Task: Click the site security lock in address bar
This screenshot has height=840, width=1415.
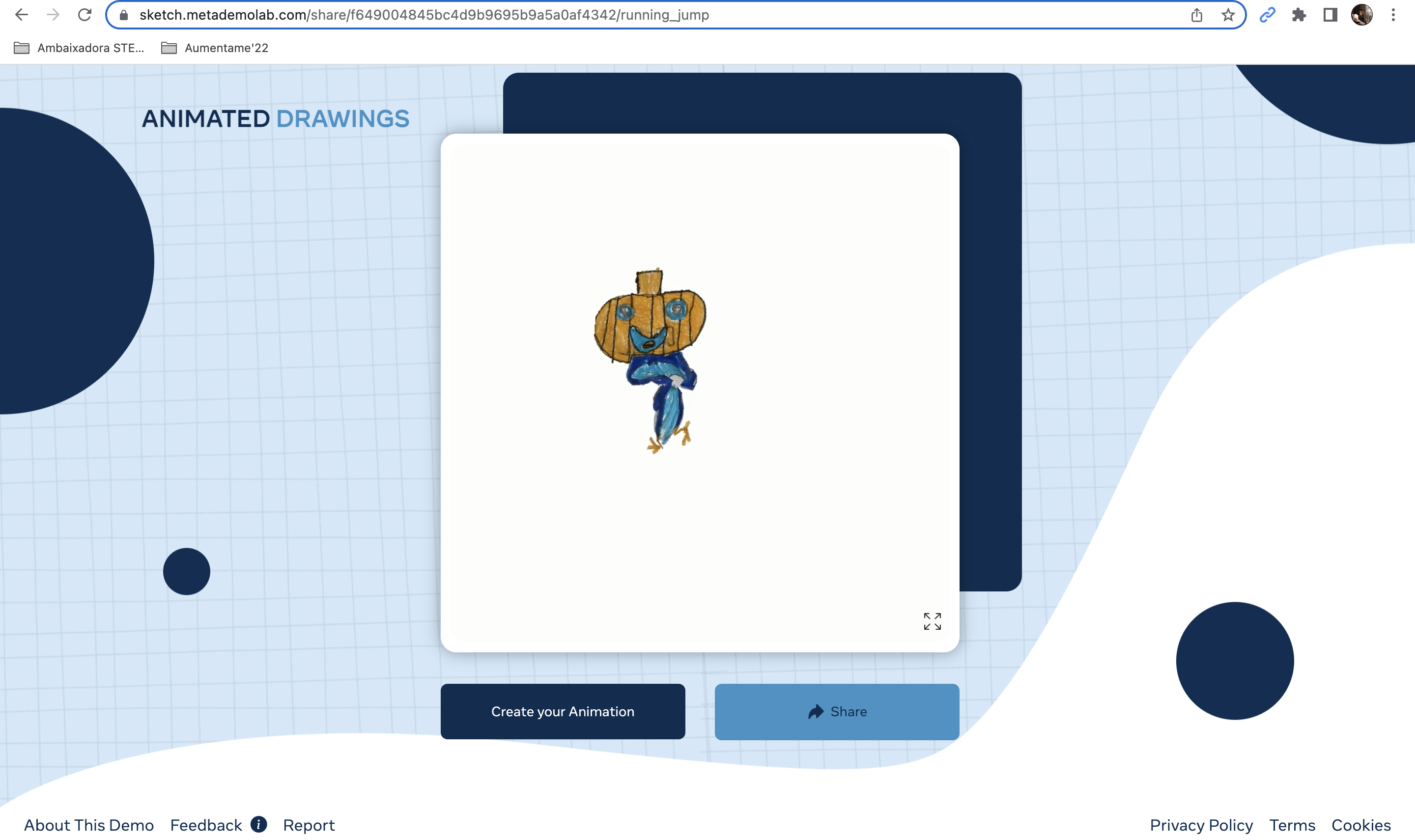Action: 122,15
